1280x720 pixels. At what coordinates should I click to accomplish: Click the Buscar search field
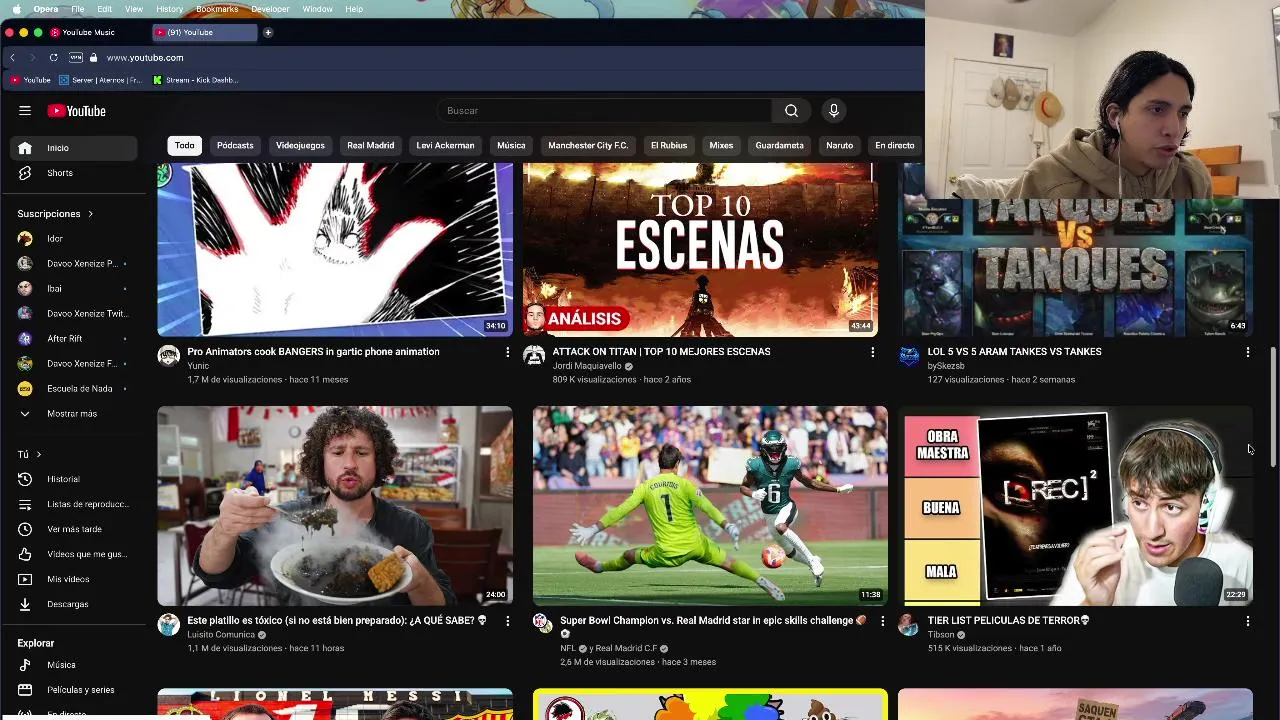[604, 111]
